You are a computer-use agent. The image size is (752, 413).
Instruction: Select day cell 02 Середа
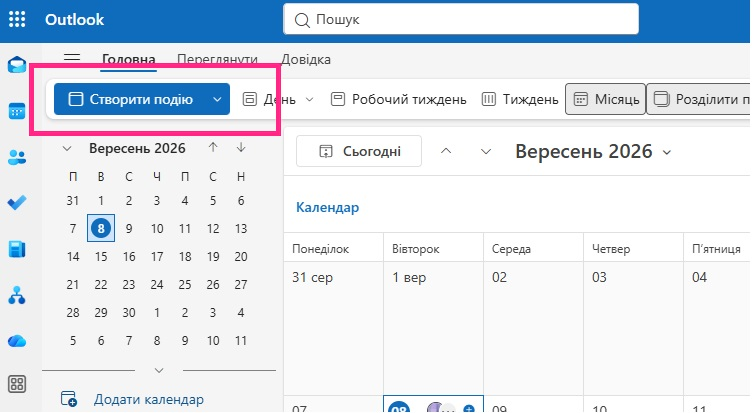pyautogui.click(x=533, y=329)
